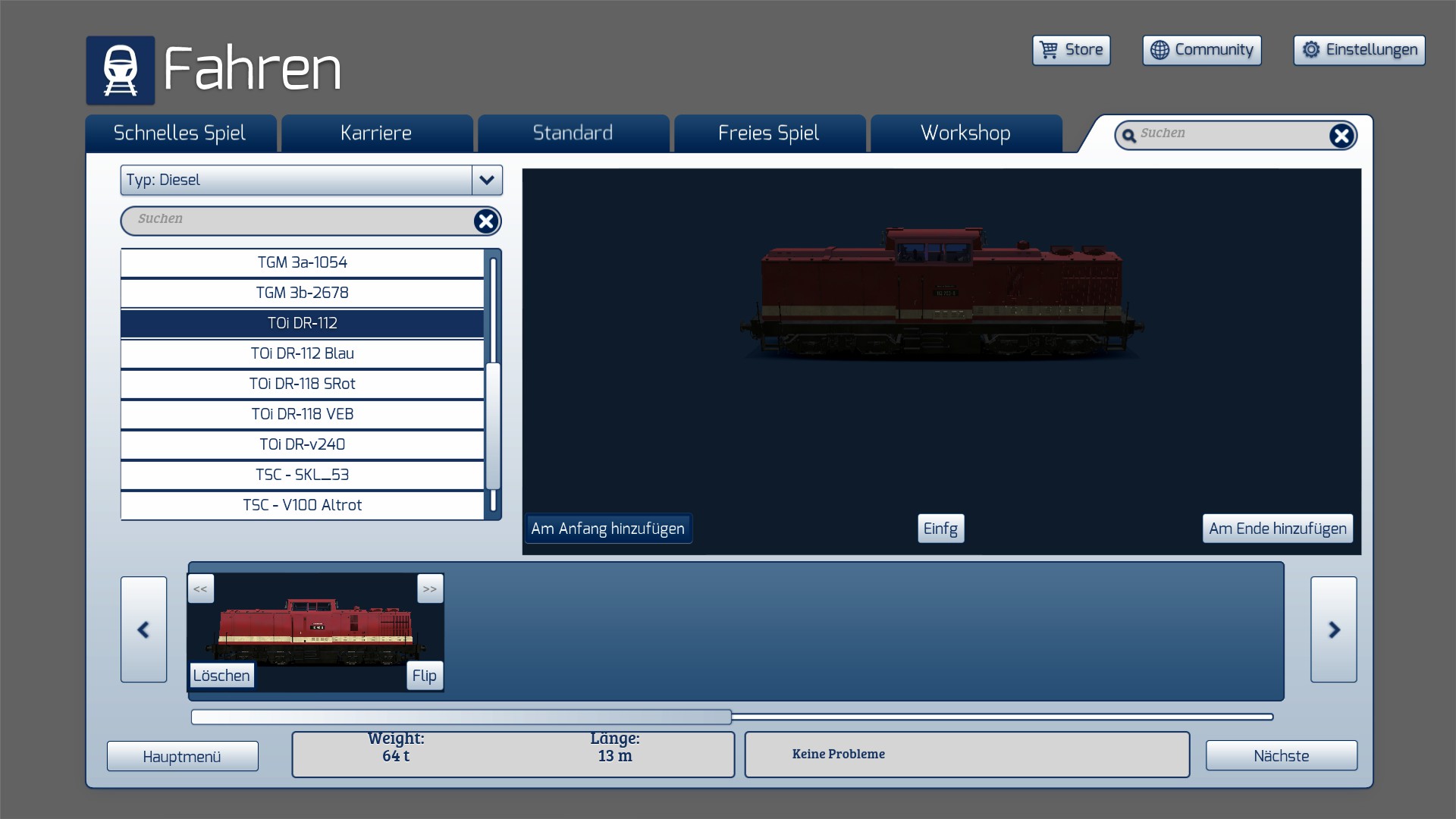This screenshot has width=1456, height=819.
Task: Open Community via the globe icon
Action: point(1159,50)
